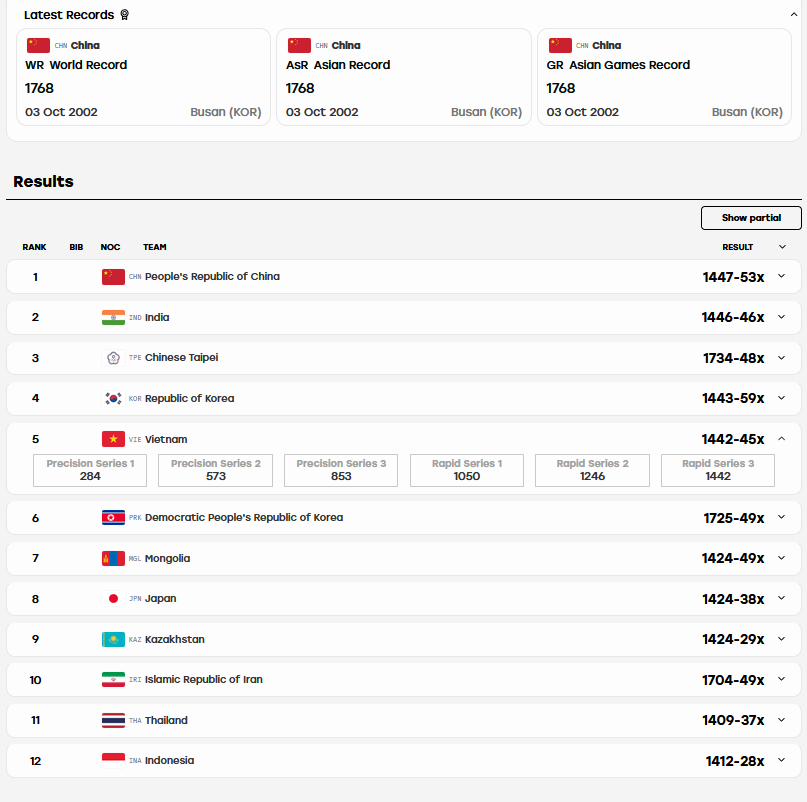Expand Mongolia's result row chevron
This screenshot has height=802, width=807.
781,557
